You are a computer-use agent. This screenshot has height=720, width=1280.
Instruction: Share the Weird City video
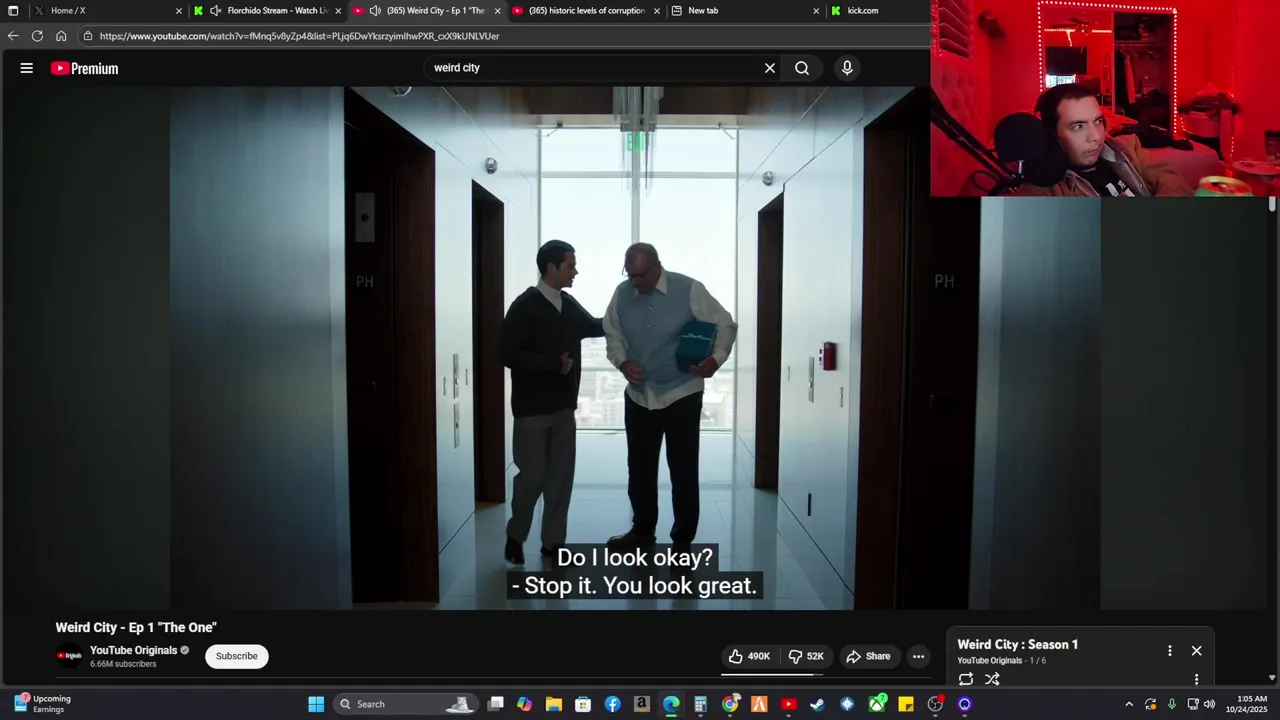(x=868, y=656)
